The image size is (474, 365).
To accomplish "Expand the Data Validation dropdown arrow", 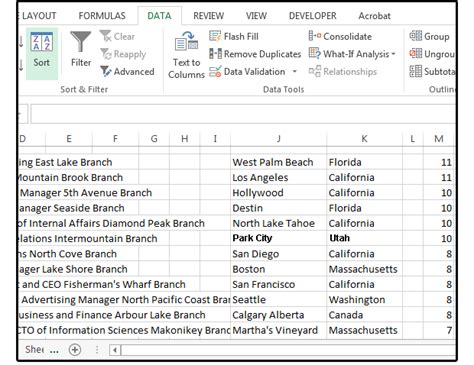I will click(294, 71).
